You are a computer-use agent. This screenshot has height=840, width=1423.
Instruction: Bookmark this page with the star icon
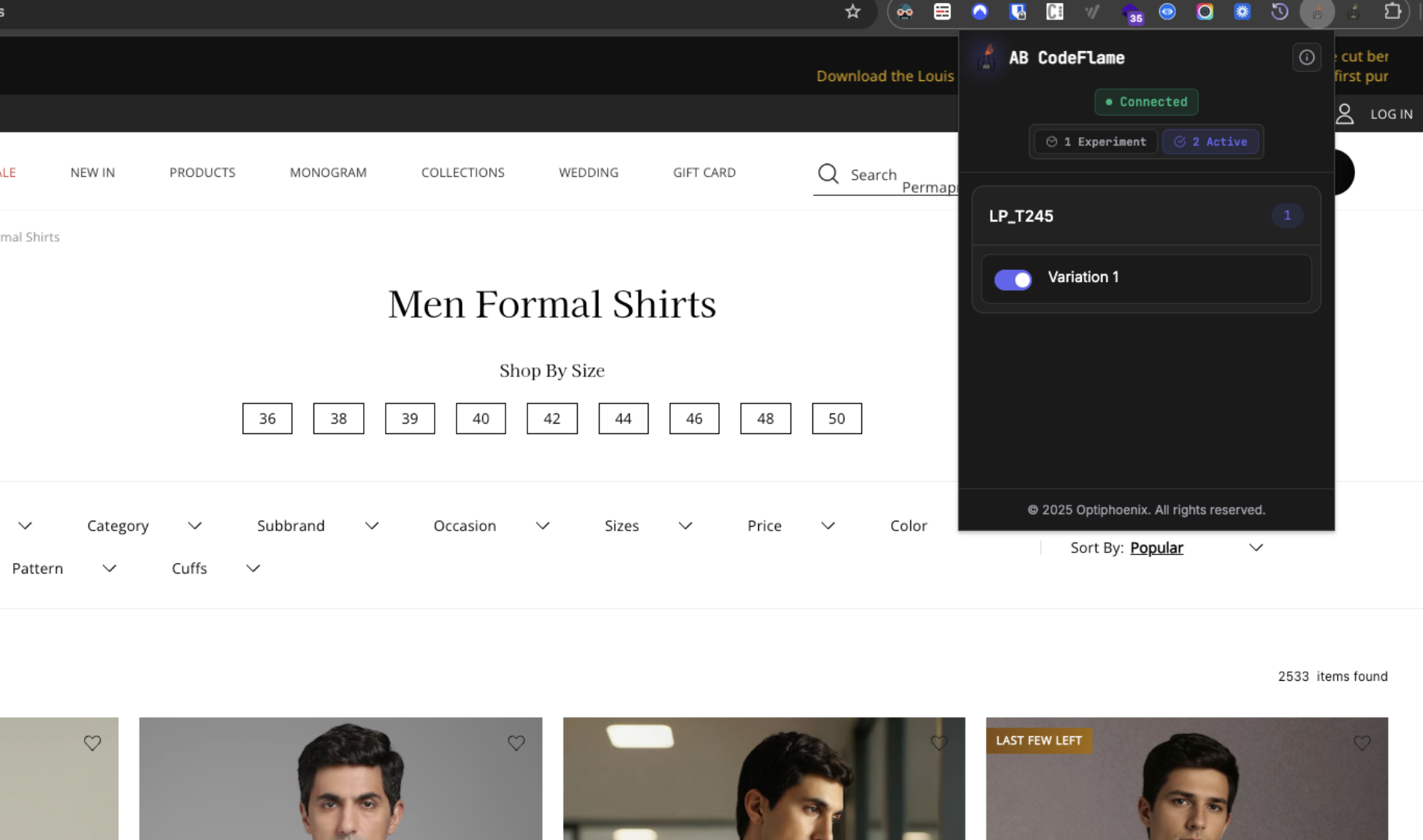852,12
